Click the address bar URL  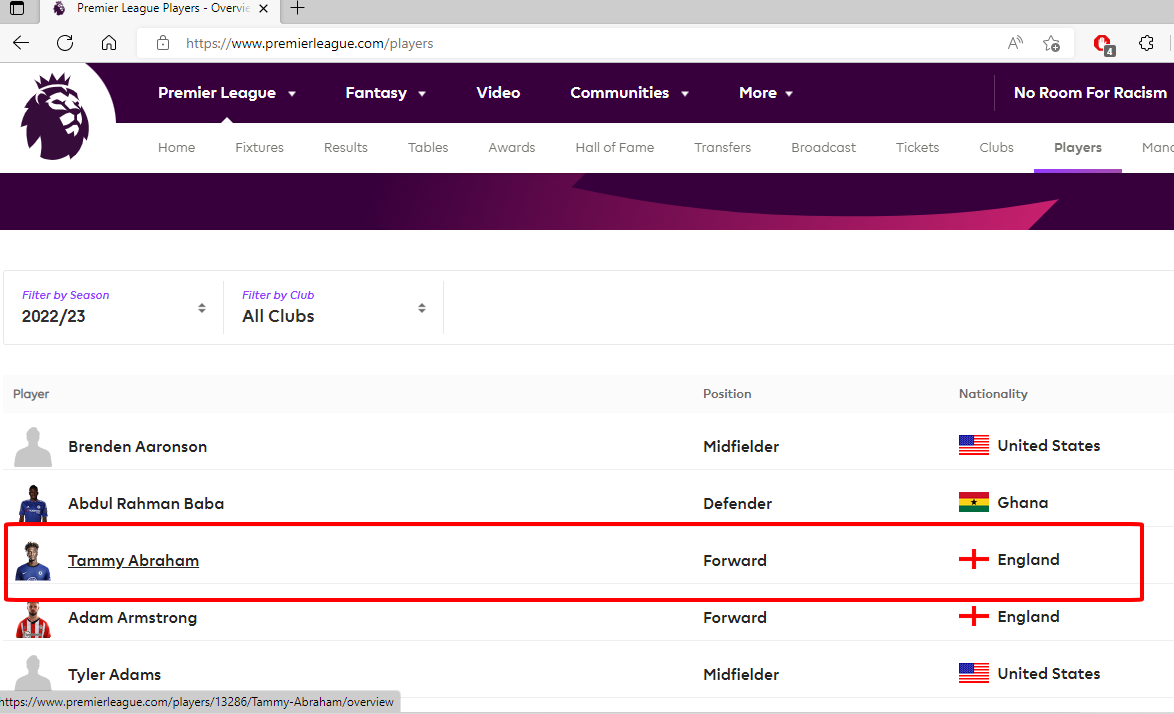pyautogui.click(x=309, y=43)
